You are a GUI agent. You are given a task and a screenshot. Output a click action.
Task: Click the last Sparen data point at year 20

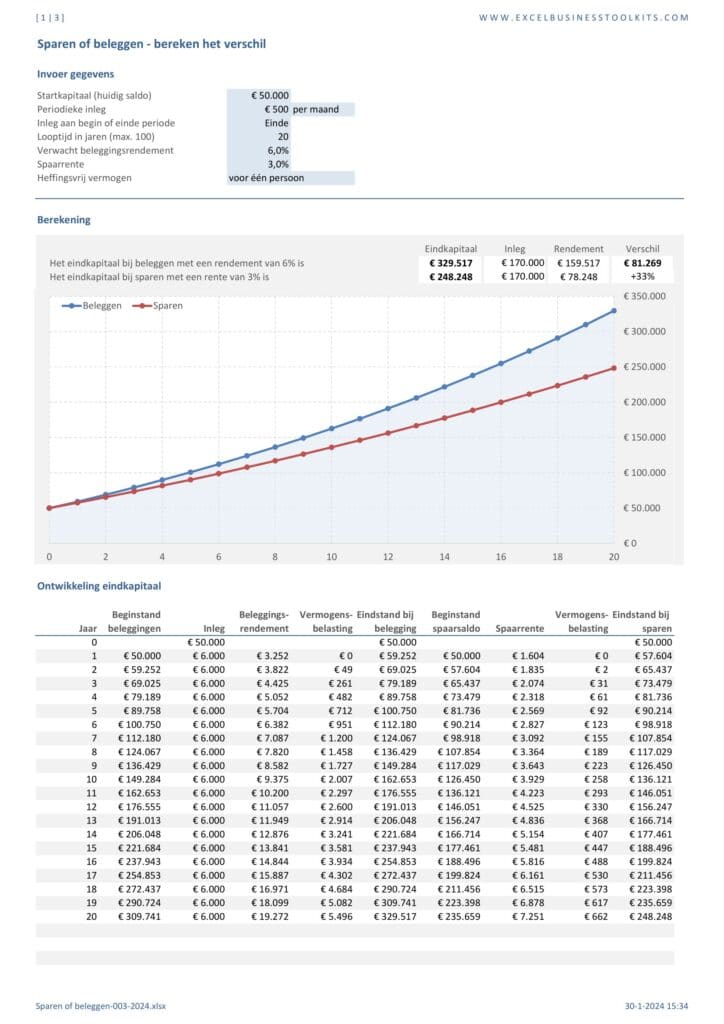[x=614, y=368]
